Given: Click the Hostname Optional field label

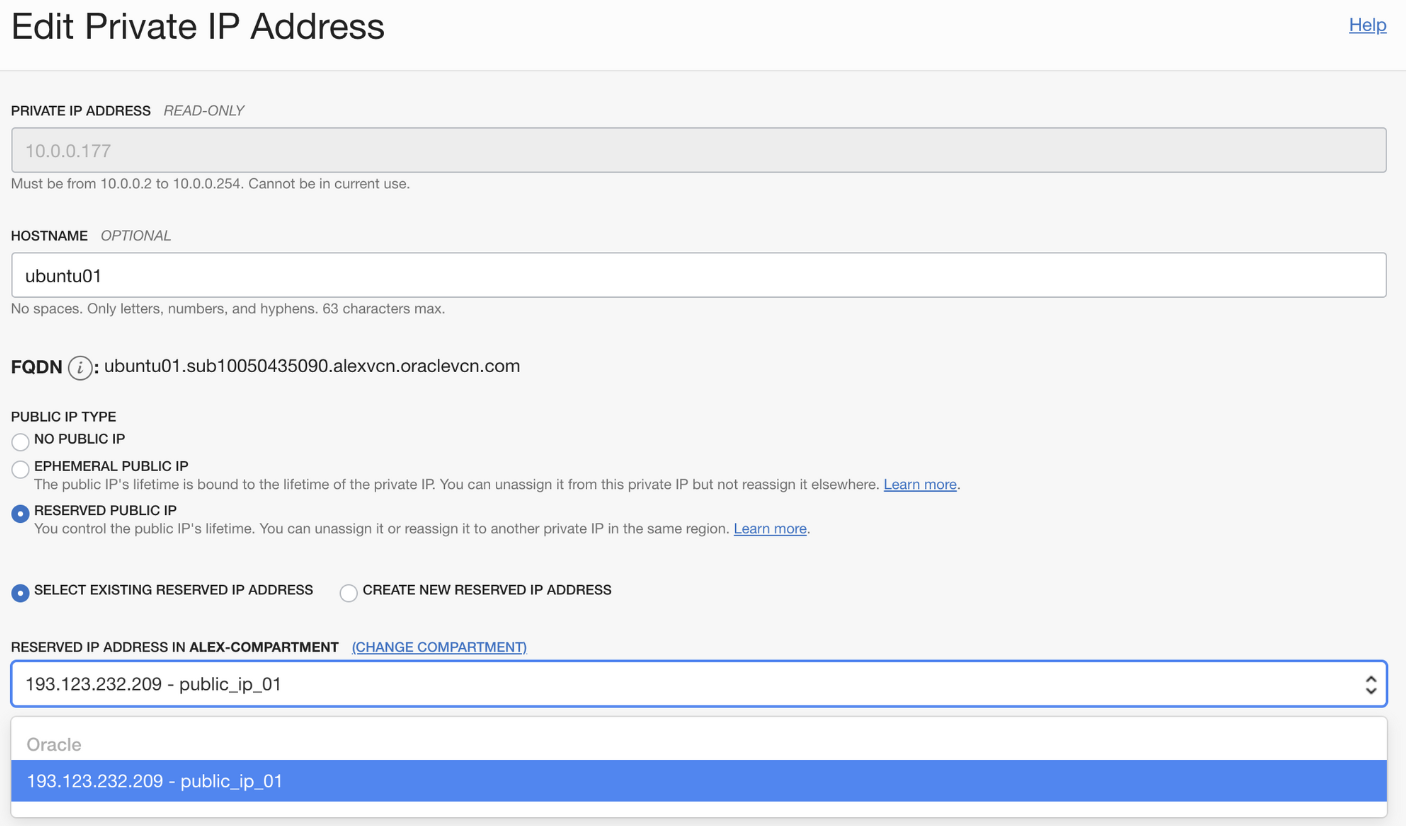Looking at the screenshot, I should pyautogui.click(x=91, y=236).
